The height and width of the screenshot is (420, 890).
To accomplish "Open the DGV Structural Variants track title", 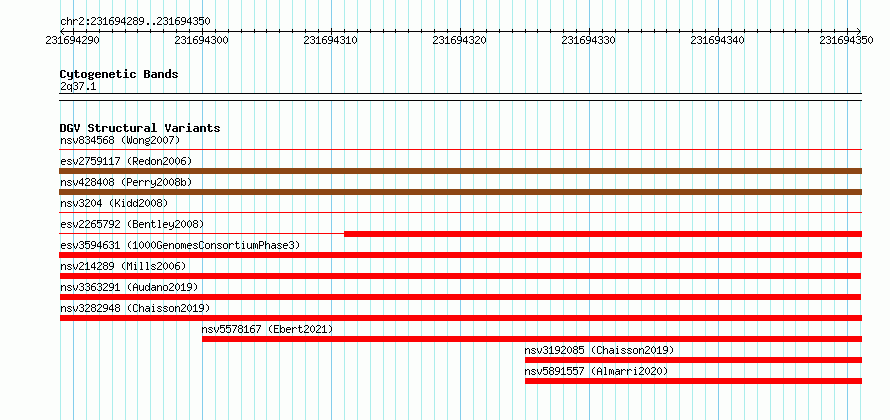I will [140, 128].
